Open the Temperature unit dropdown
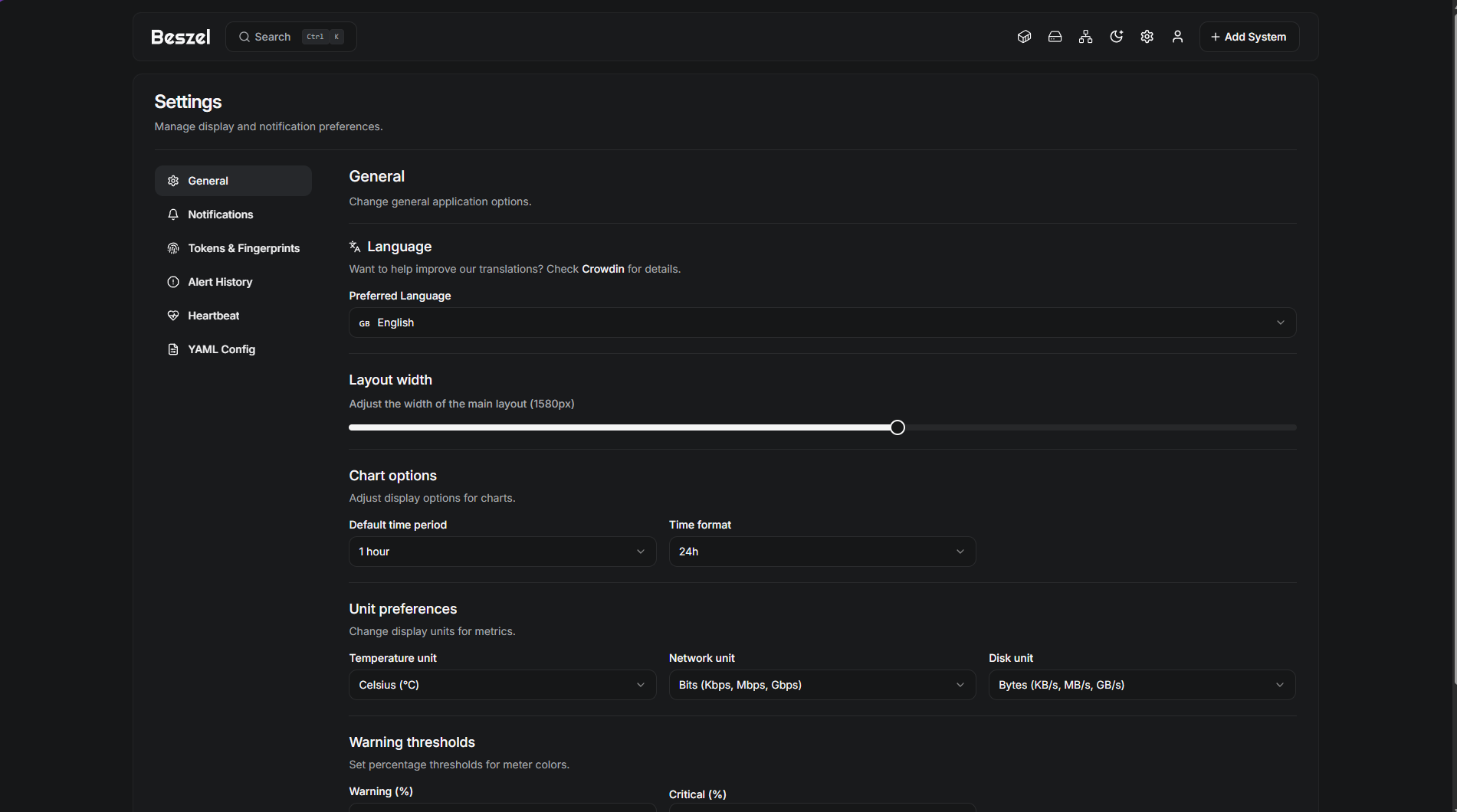Screen dimensions: 1457x812 (x=503, y=685)
